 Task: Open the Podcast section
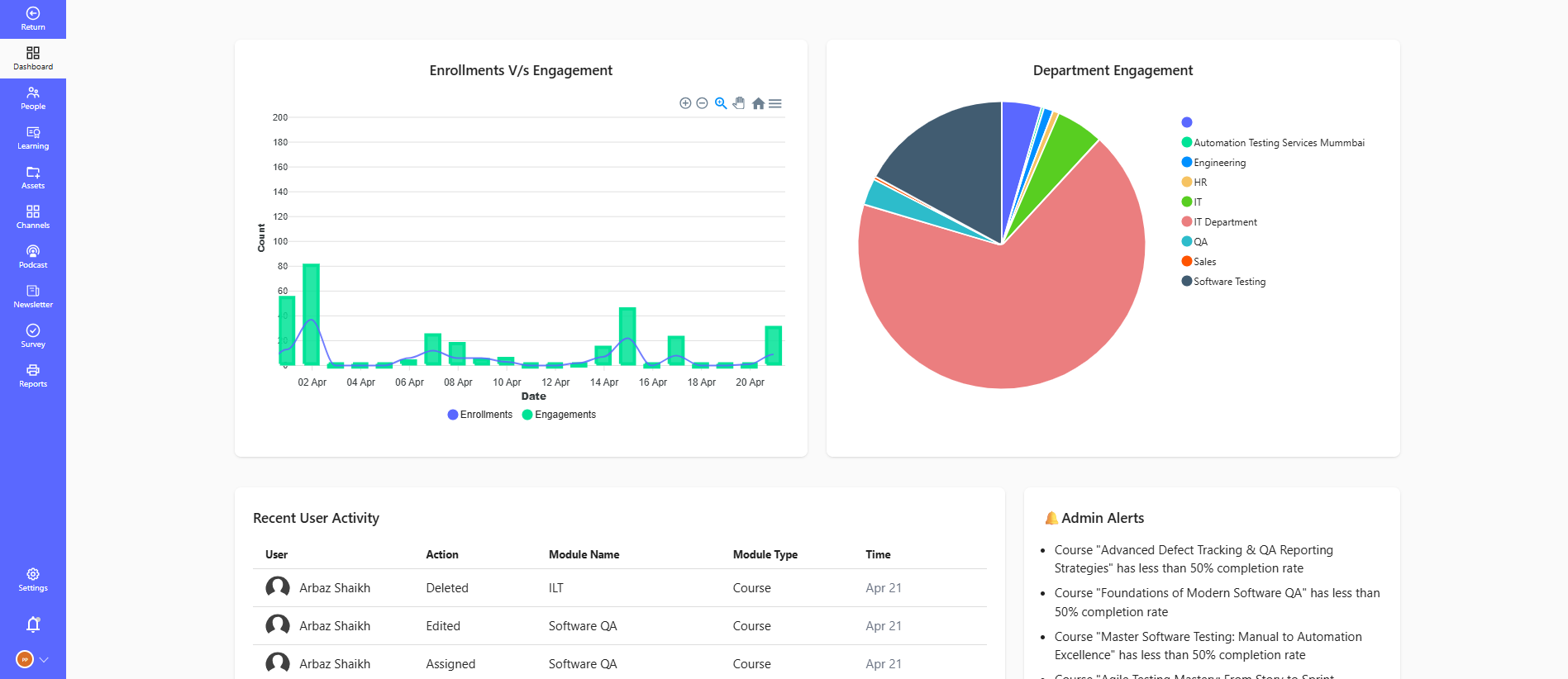33,257
